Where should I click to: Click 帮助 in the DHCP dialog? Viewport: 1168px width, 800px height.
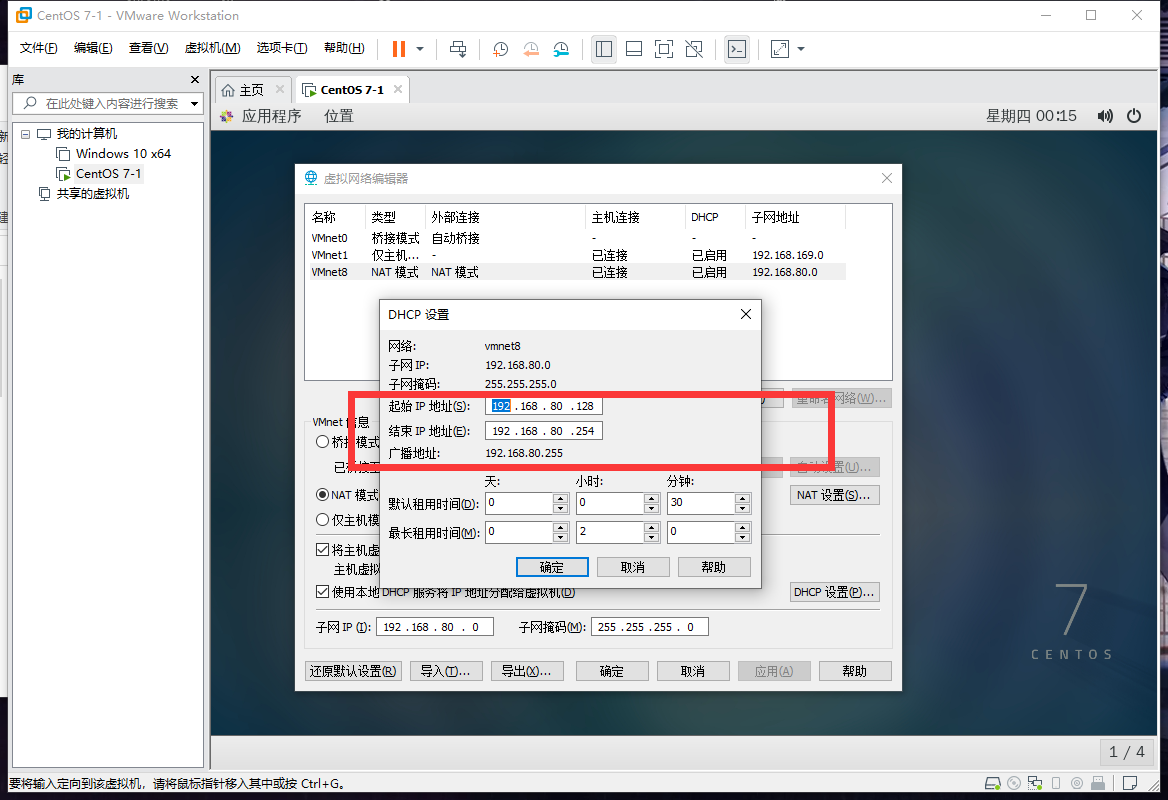(714, 567)
